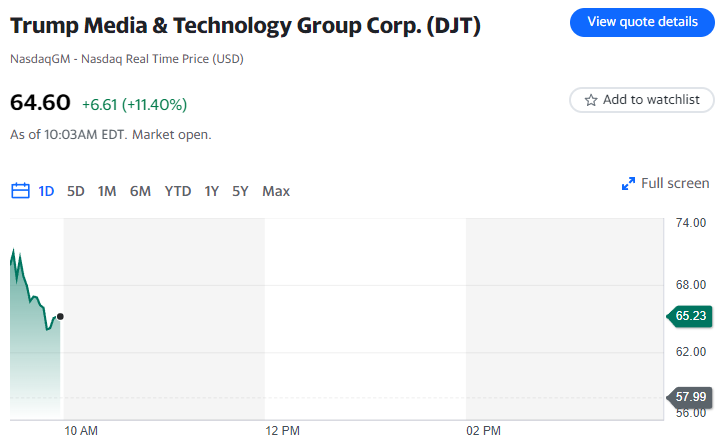
Task: Click the View quote details button
Action: [x=642, y=22]
